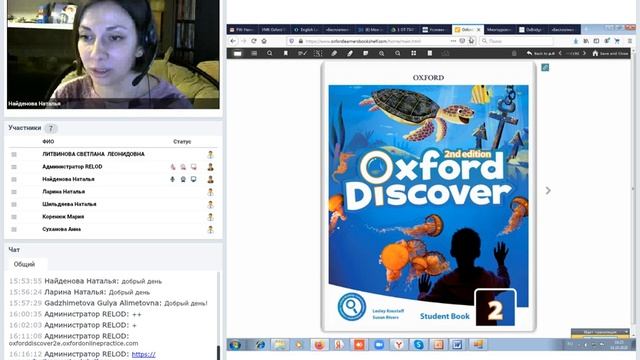Select the Общий chat tab
640x360 pixels.
click(x=24, y=264)
